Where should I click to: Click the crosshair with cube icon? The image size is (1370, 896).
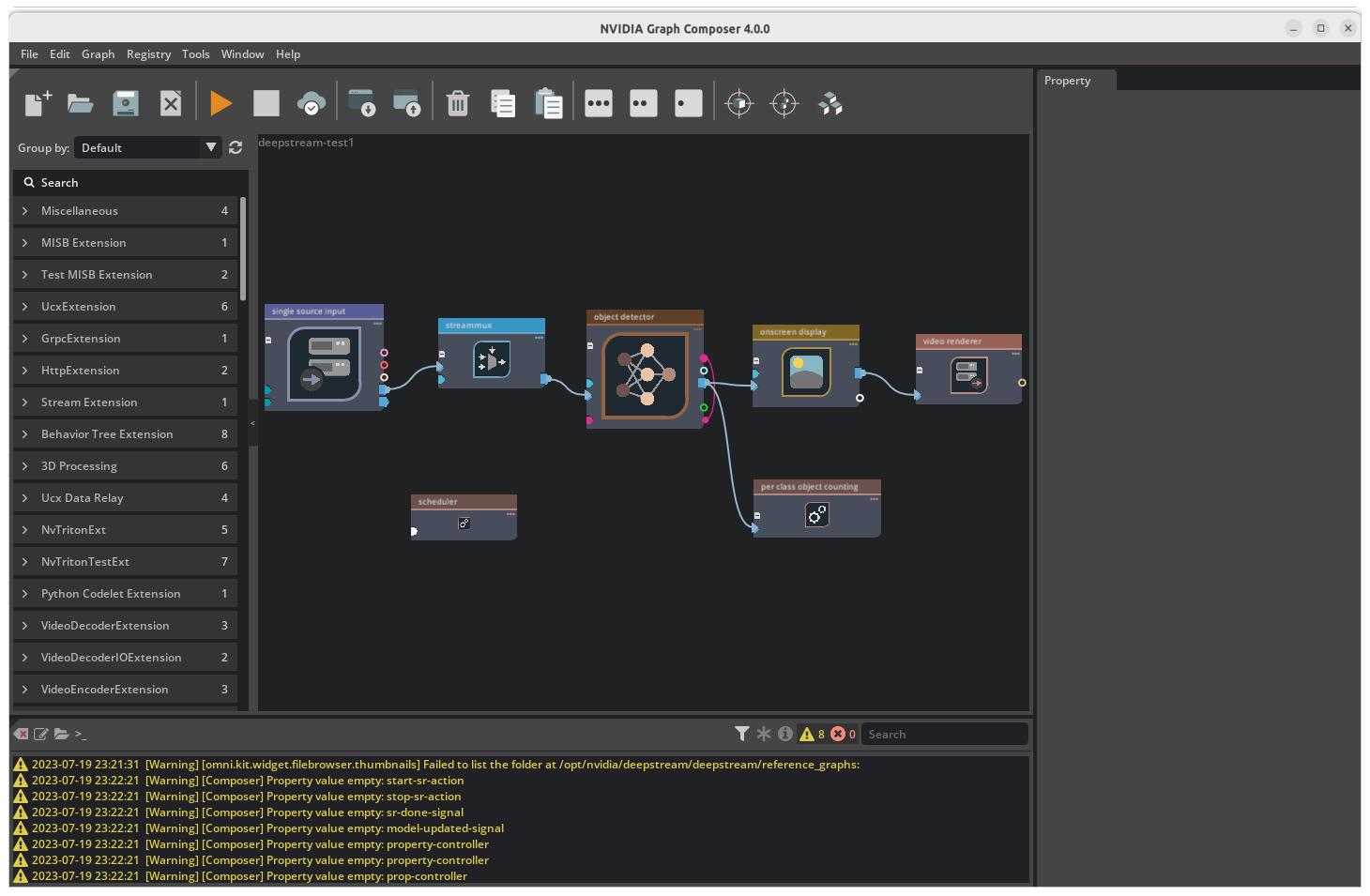coord(739,103)
